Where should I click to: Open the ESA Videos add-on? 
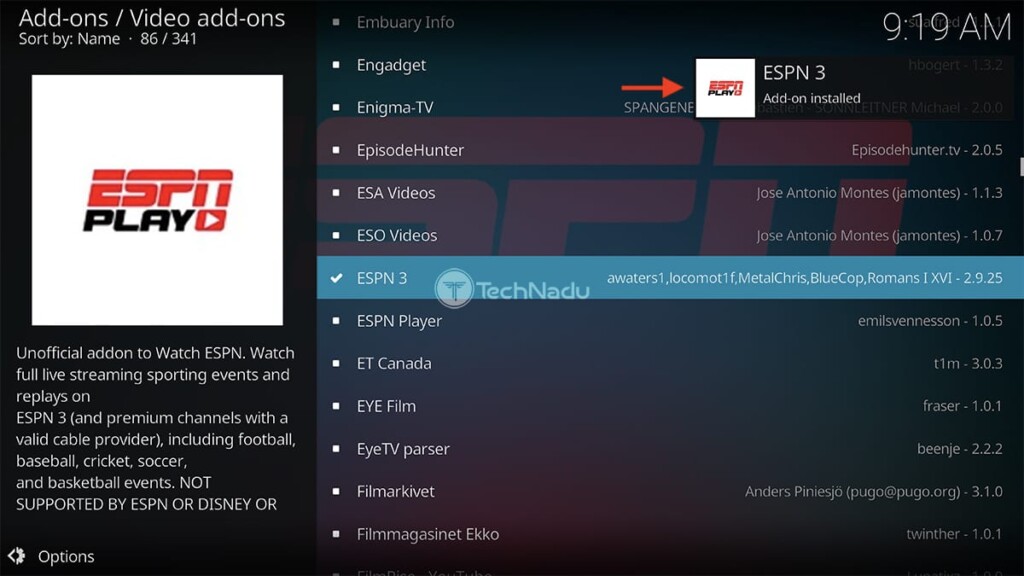point(670,193)
